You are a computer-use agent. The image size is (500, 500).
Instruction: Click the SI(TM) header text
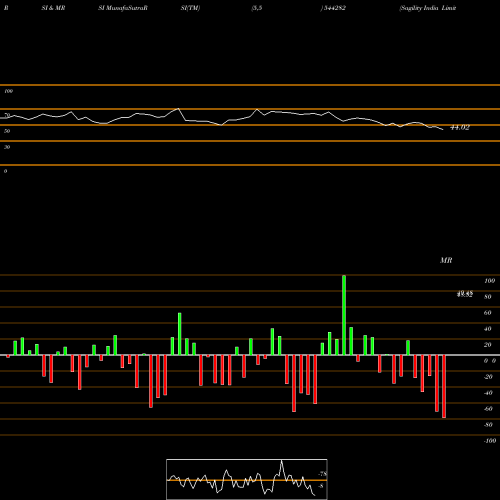190,8
